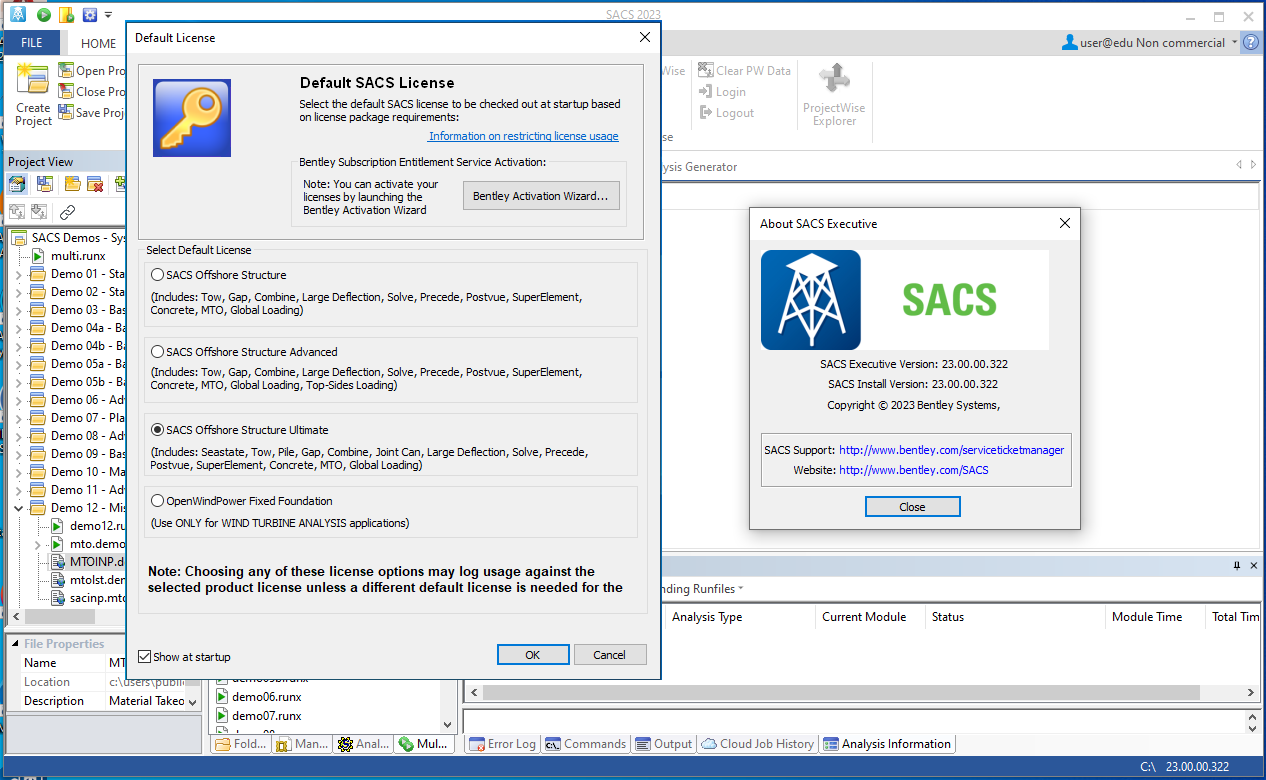Viewport: 1266px width, 780px height.
Task: Switch to the Error Log tab
Action: pyautogui.click(x=501, y=744)
